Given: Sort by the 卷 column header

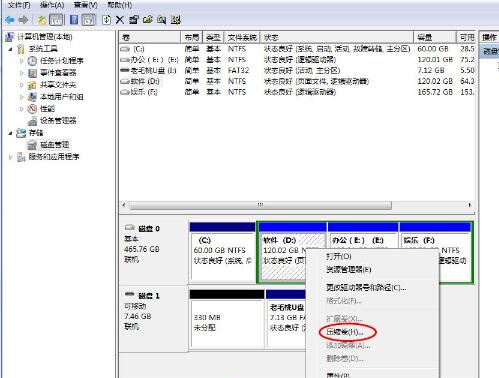Looking at the screenshot, I should pos(150,37).
